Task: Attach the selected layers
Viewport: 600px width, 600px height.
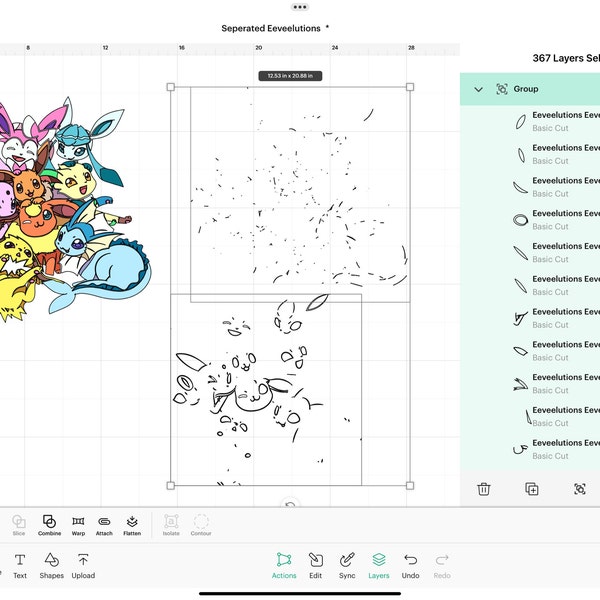Action: [104, 525]
